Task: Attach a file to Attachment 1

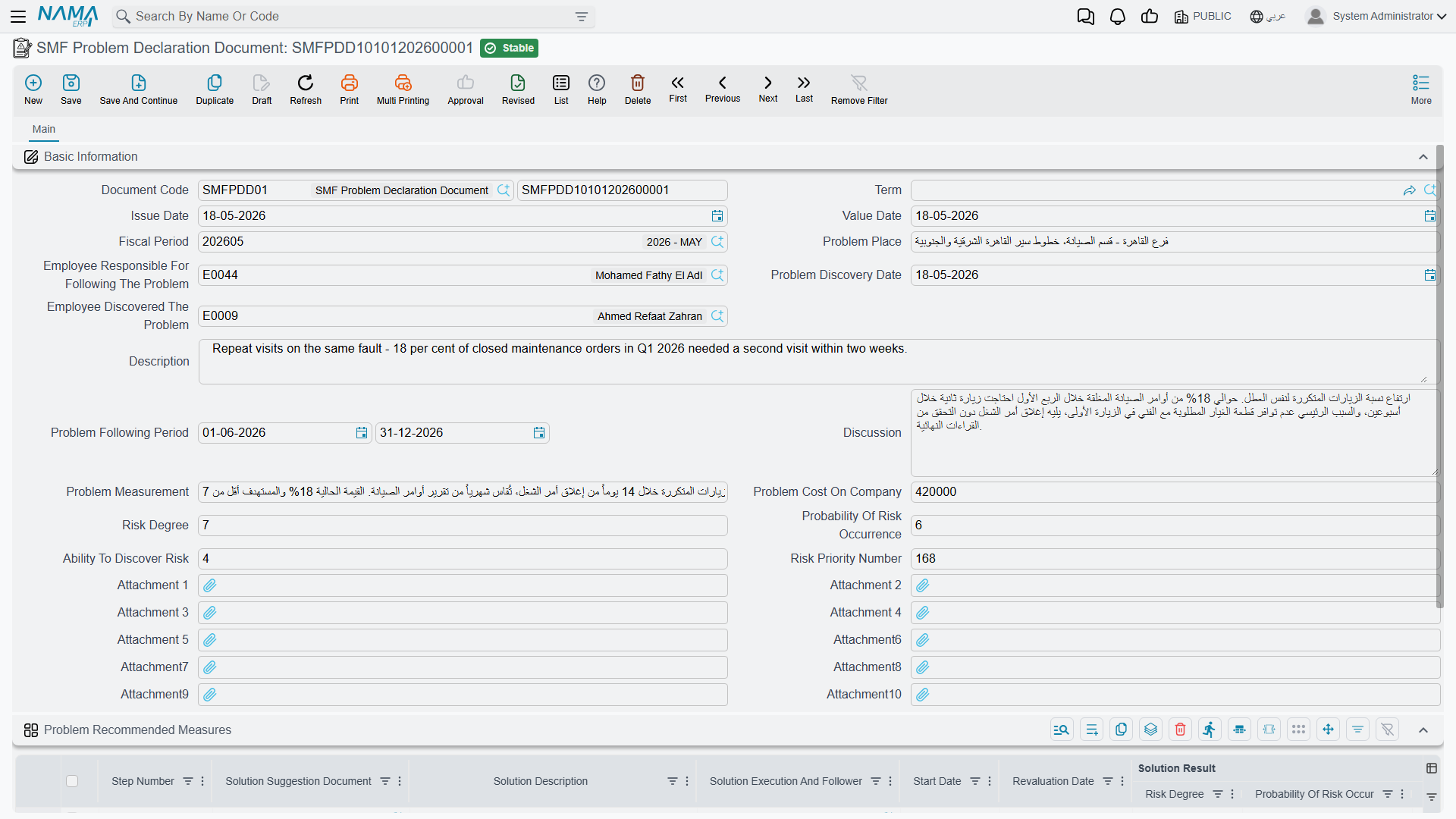Action: coord(210,585)
